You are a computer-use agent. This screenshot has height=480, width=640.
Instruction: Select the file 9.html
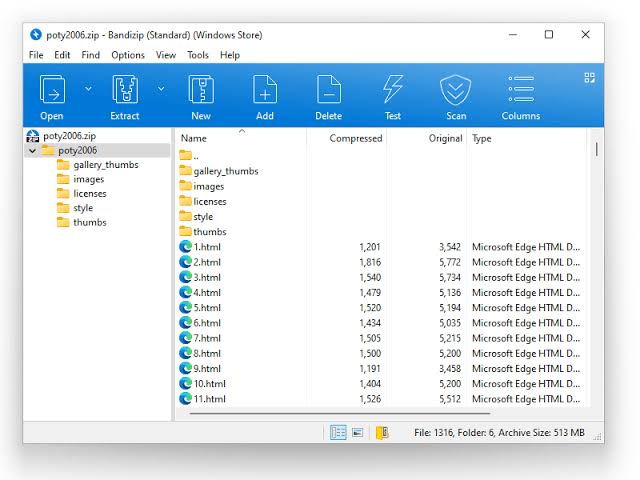pyautogui.click(x=207, y=368)
